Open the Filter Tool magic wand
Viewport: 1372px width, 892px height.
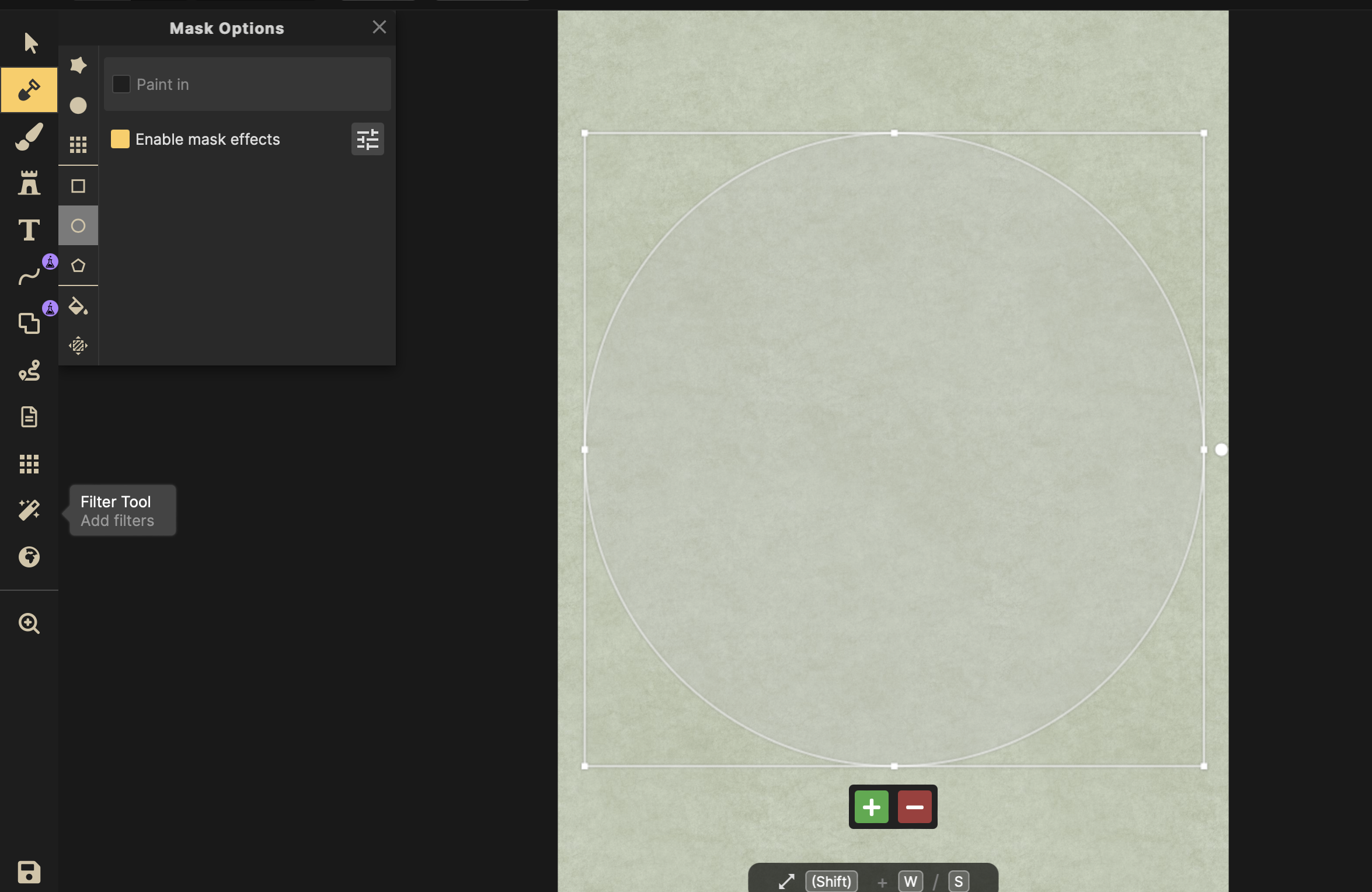coord(29,510)
